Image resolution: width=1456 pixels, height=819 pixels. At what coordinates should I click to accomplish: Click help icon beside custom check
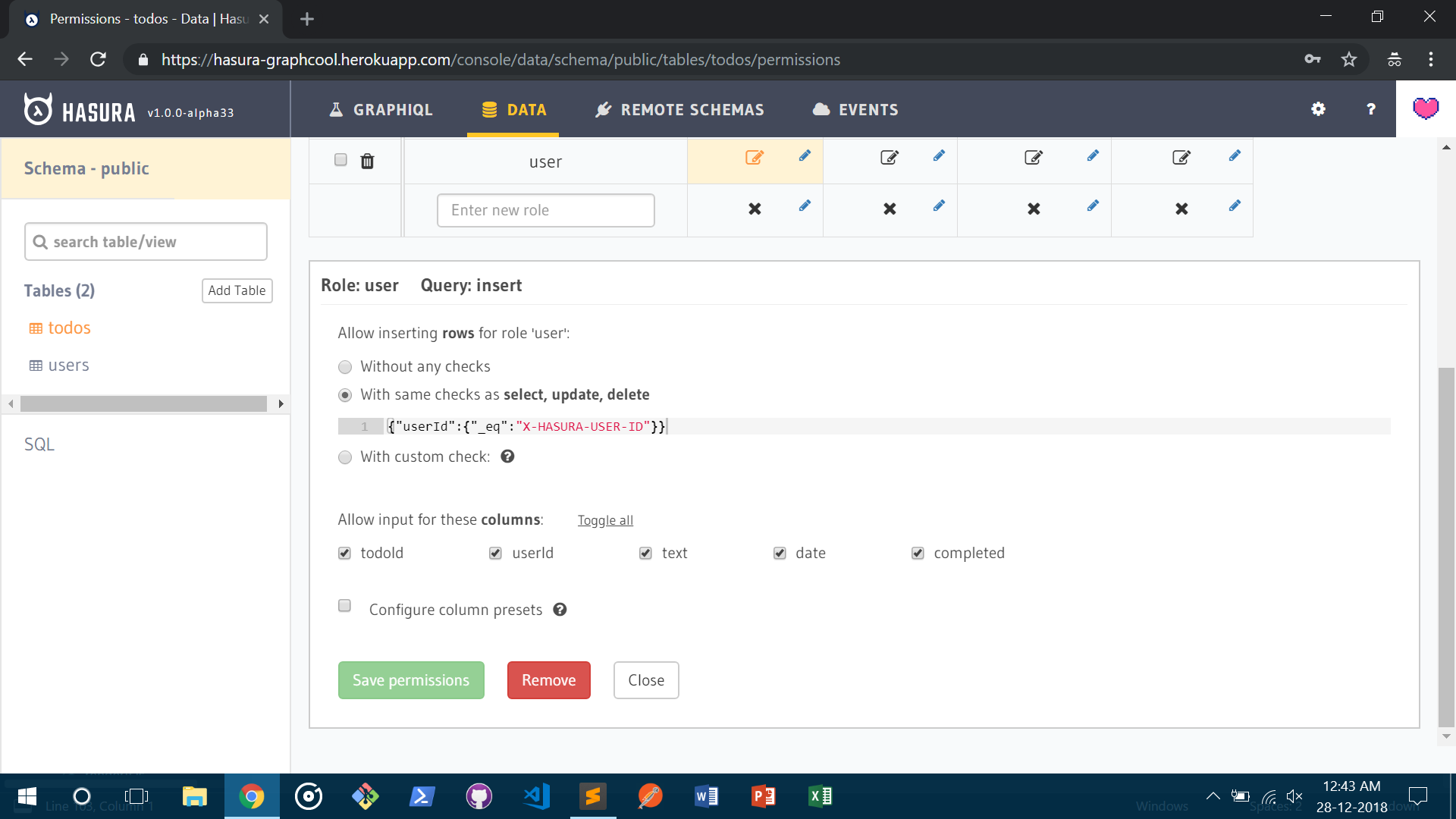coord(507,457)
